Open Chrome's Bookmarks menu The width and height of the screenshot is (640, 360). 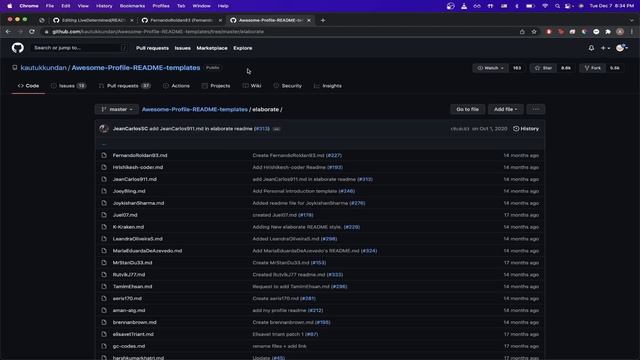(x=132, y=6)
